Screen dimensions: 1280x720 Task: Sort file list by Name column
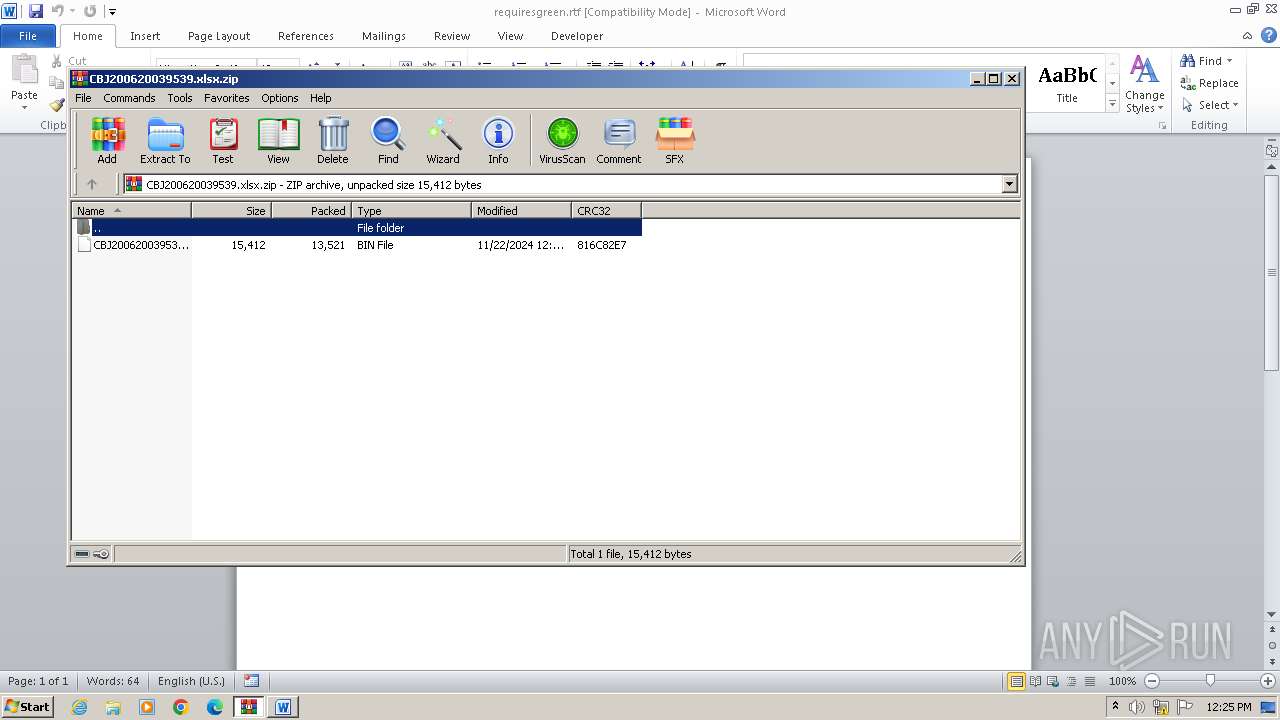point(131,210)
